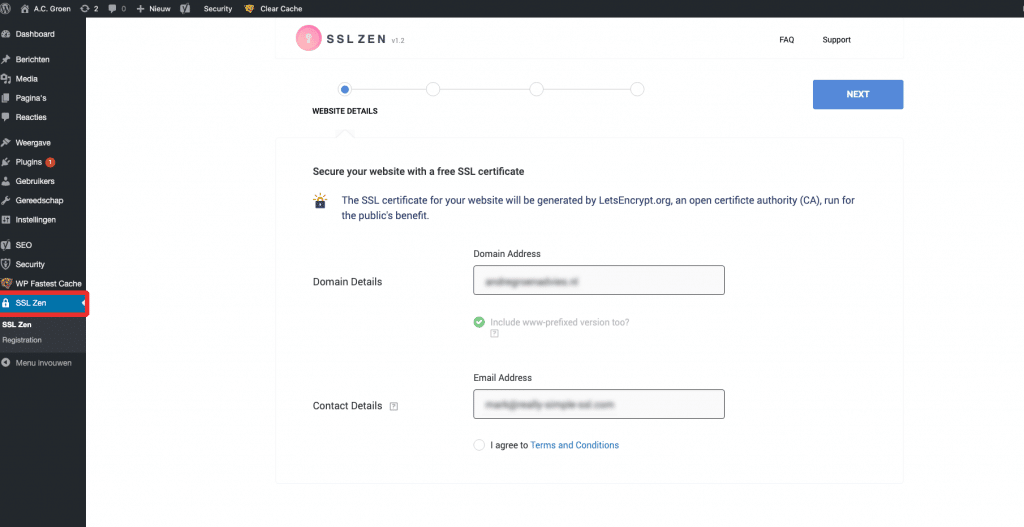Click the Yoast icon in admin bar
Viewport: 1024px width, 527px height.
click(x=185, y=8)
